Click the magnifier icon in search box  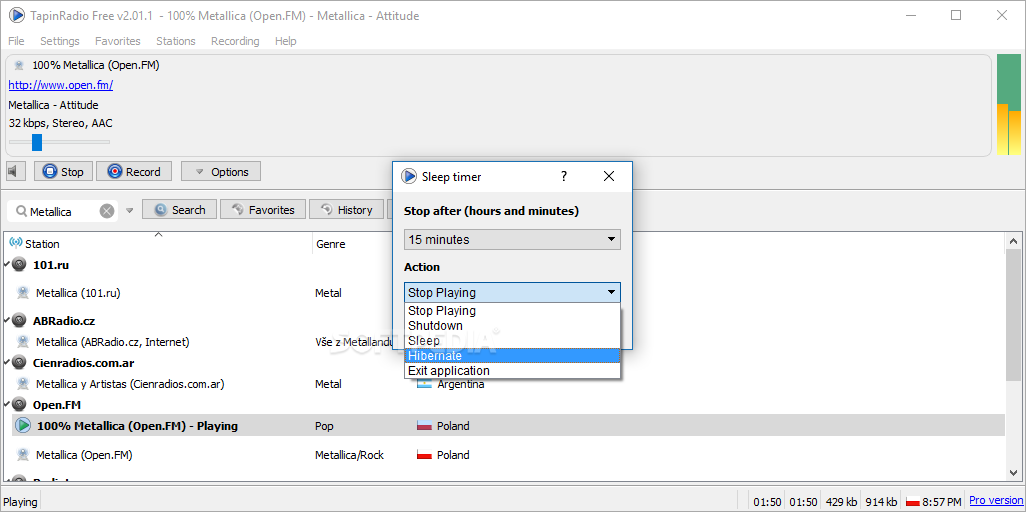[22, 211]
